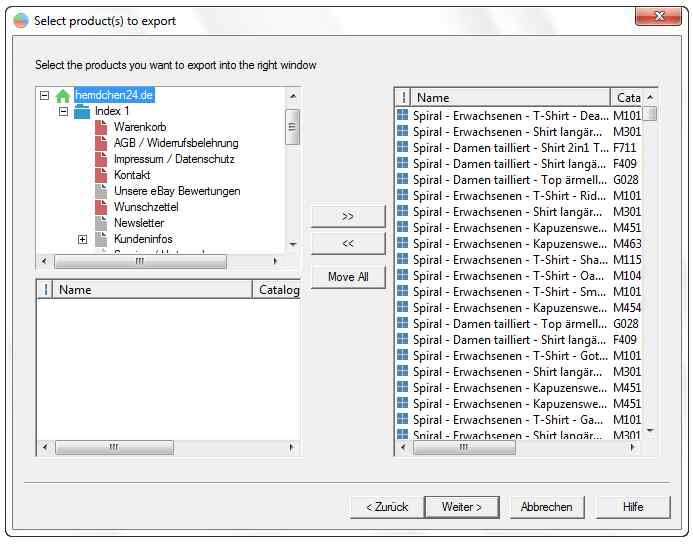This screenshot has height=544, width=693.
Task: Proceed with the Weiter > button
Action: [461, 507]
